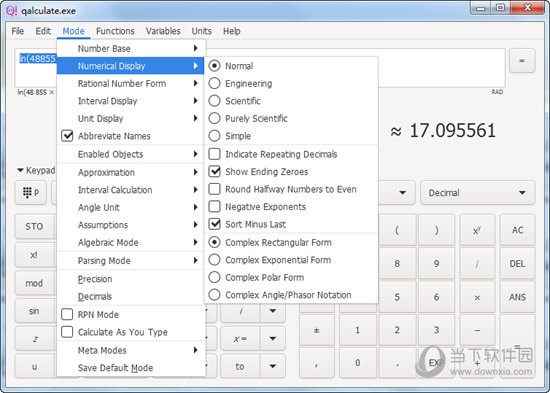Click the comma key

pos(317,363)
